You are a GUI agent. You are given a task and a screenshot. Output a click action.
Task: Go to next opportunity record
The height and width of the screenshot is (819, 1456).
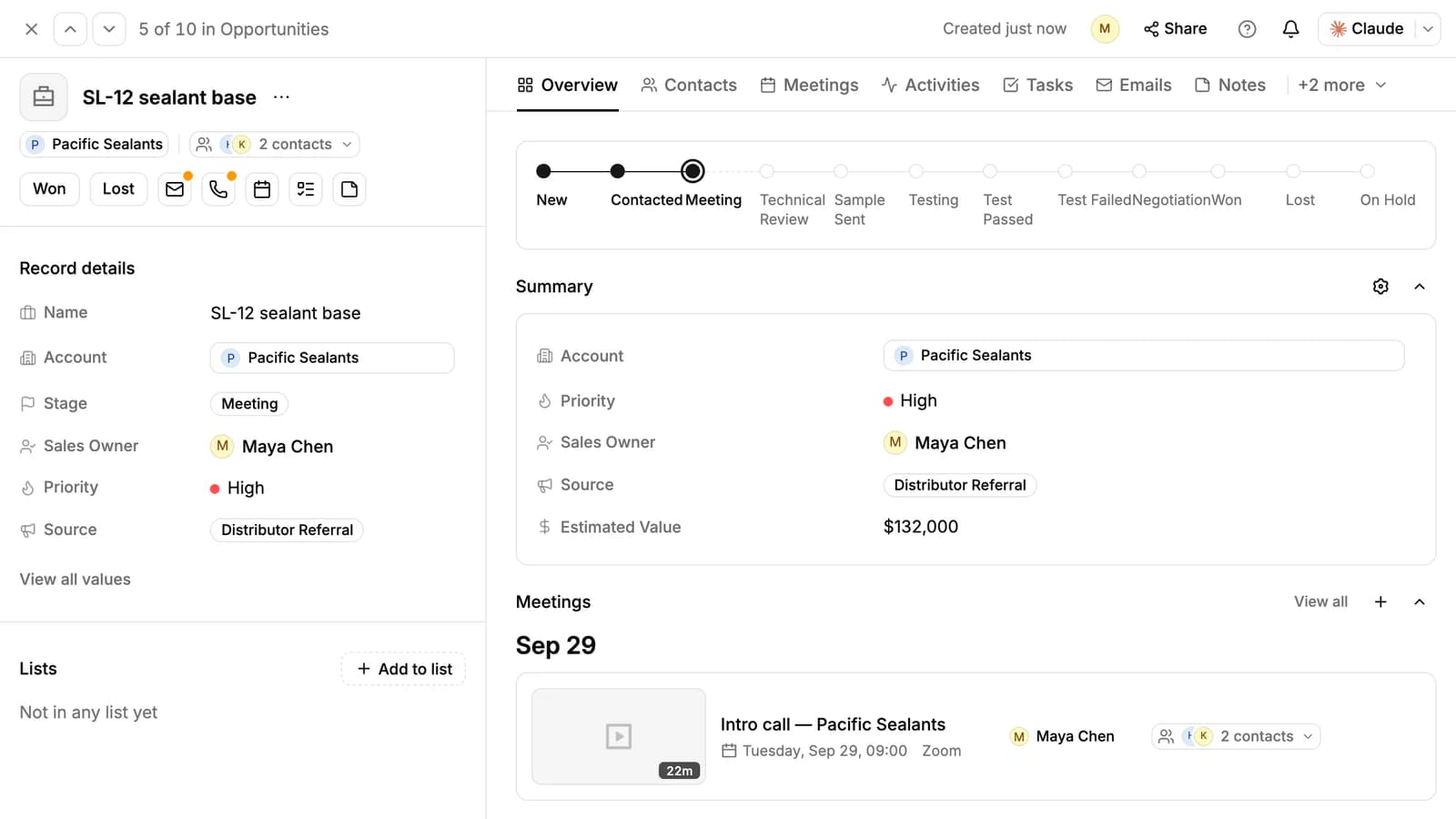click(109, 29)
